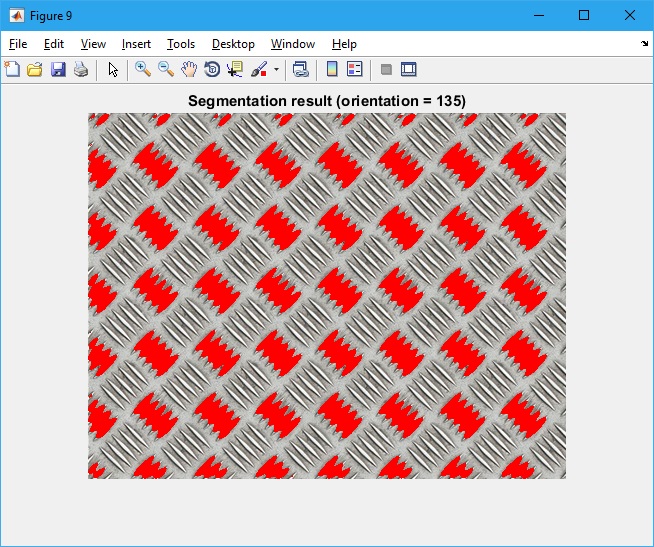Open a file with the folder icon

[35, 69]
